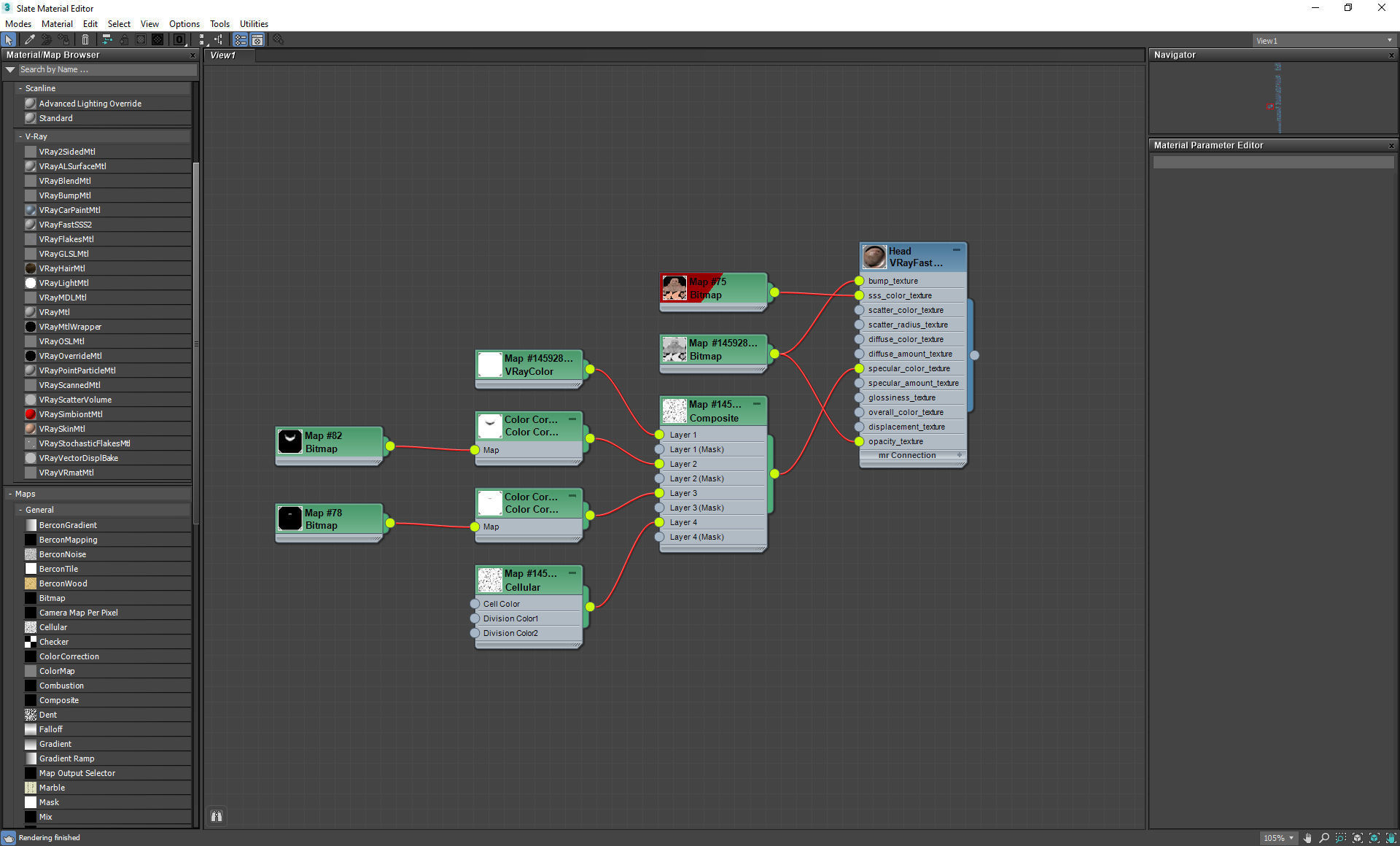Select the Pick Material eyedropper tool

pyautogui.click(x=30, y=39)
